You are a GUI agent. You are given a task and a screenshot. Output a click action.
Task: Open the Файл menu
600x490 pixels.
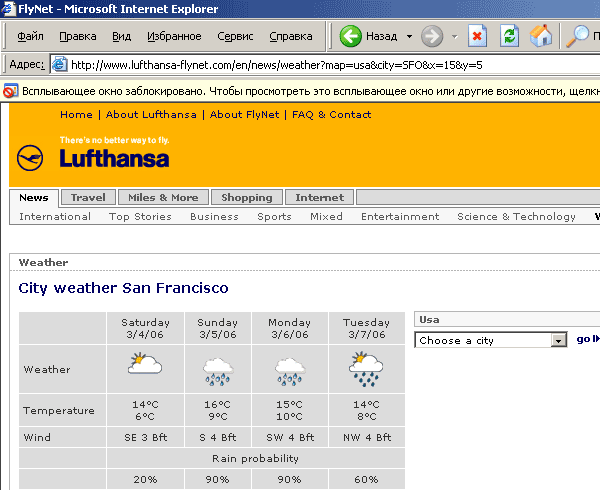(x=31, y=36)
